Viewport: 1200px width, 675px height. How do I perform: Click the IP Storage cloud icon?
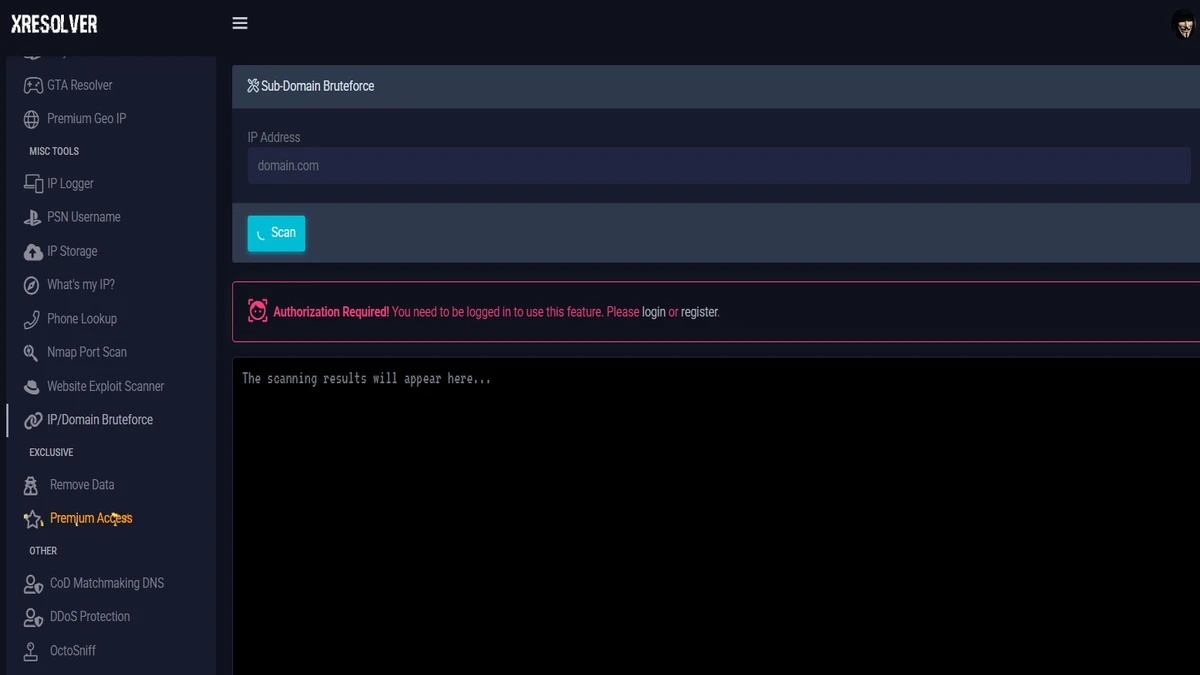tap(32, 252)
